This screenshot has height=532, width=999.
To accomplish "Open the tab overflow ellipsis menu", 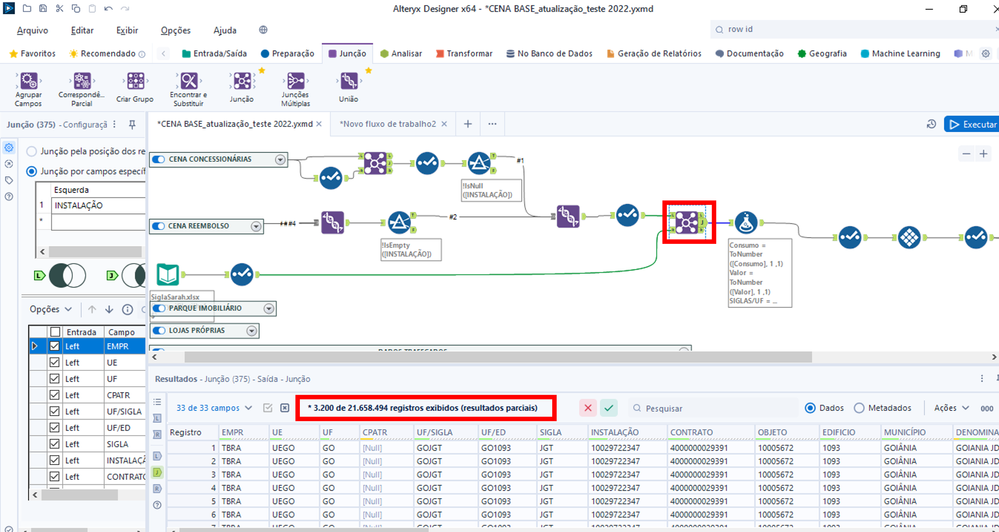I will click(x=492, y=124).
